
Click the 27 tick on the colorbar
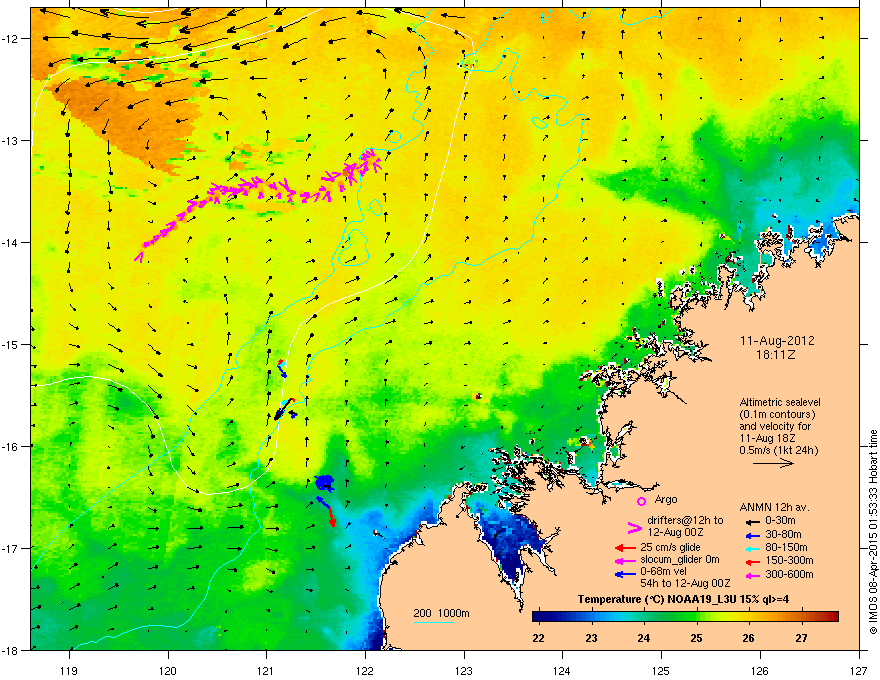coord(801,638)
